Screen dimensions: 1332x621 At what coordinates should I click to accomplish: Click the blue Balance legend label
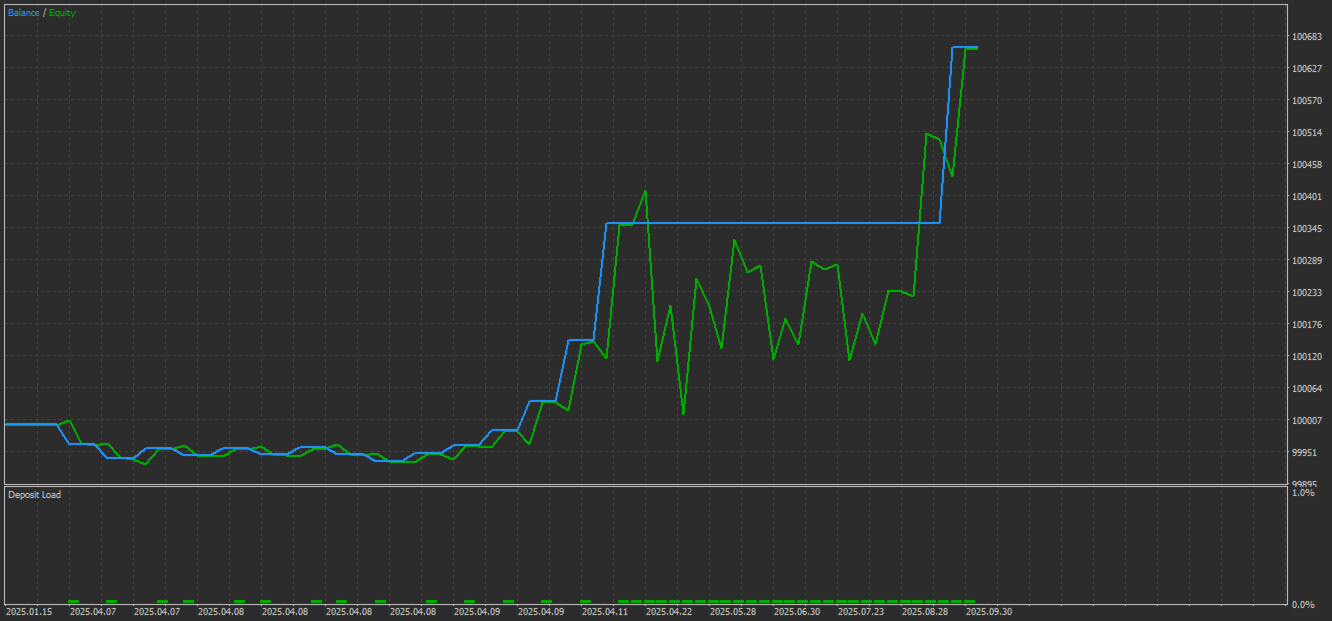24,13
